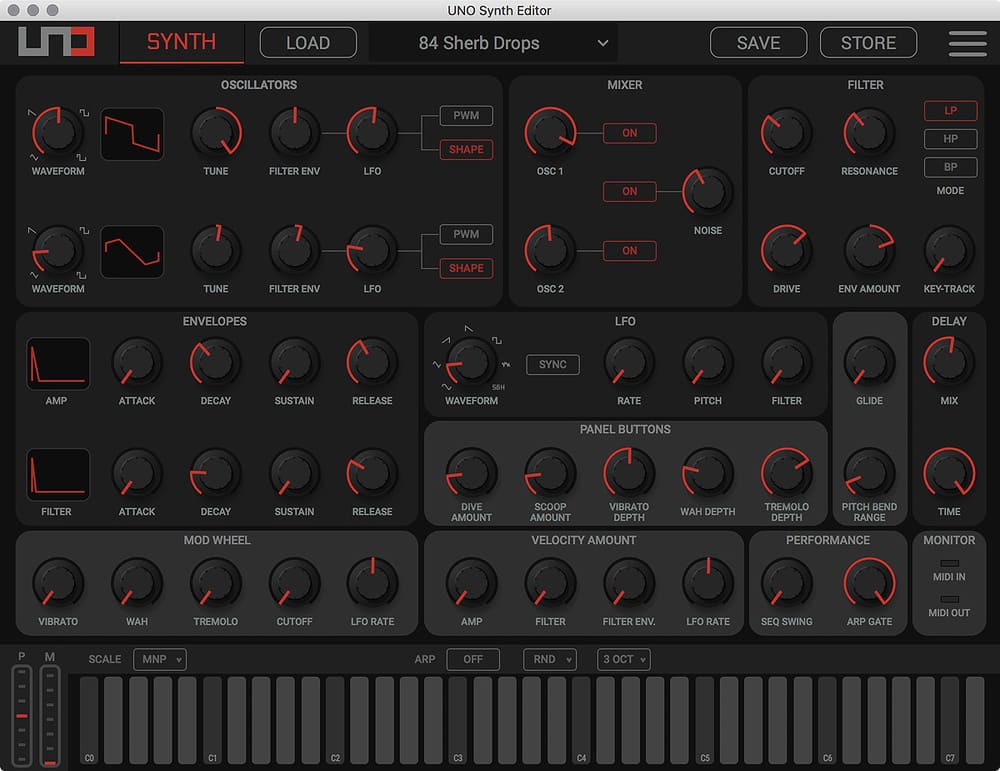Click the amp envelope DECAY knob
Image resolution: width=1000 pixels, height=771 pixels.
click(x=216, y=362)
